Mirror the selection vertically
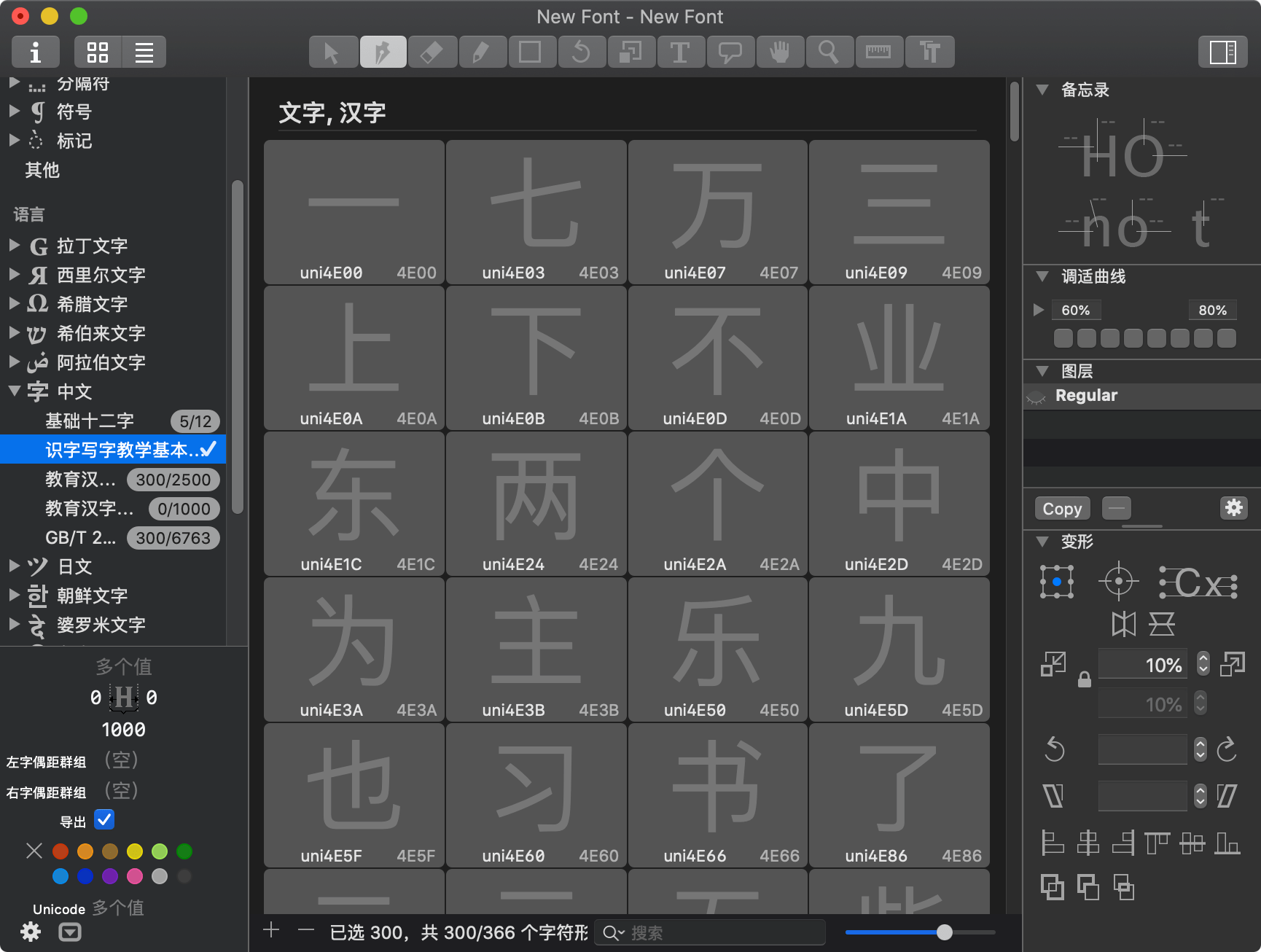This screenshot has width=1261, height=952. point(1162,624)
